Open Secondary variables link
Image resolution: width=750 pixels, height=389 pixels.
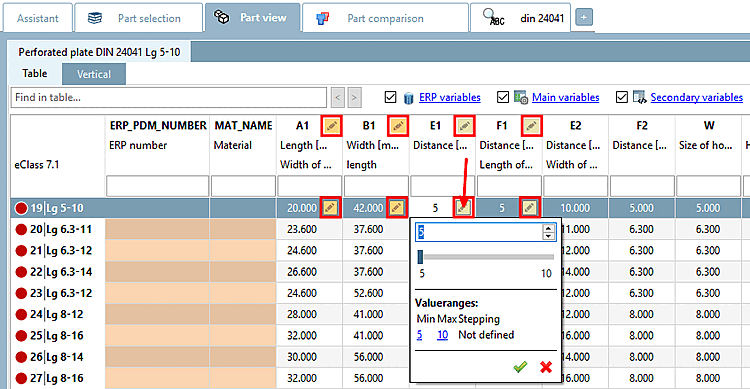point(696,97)
